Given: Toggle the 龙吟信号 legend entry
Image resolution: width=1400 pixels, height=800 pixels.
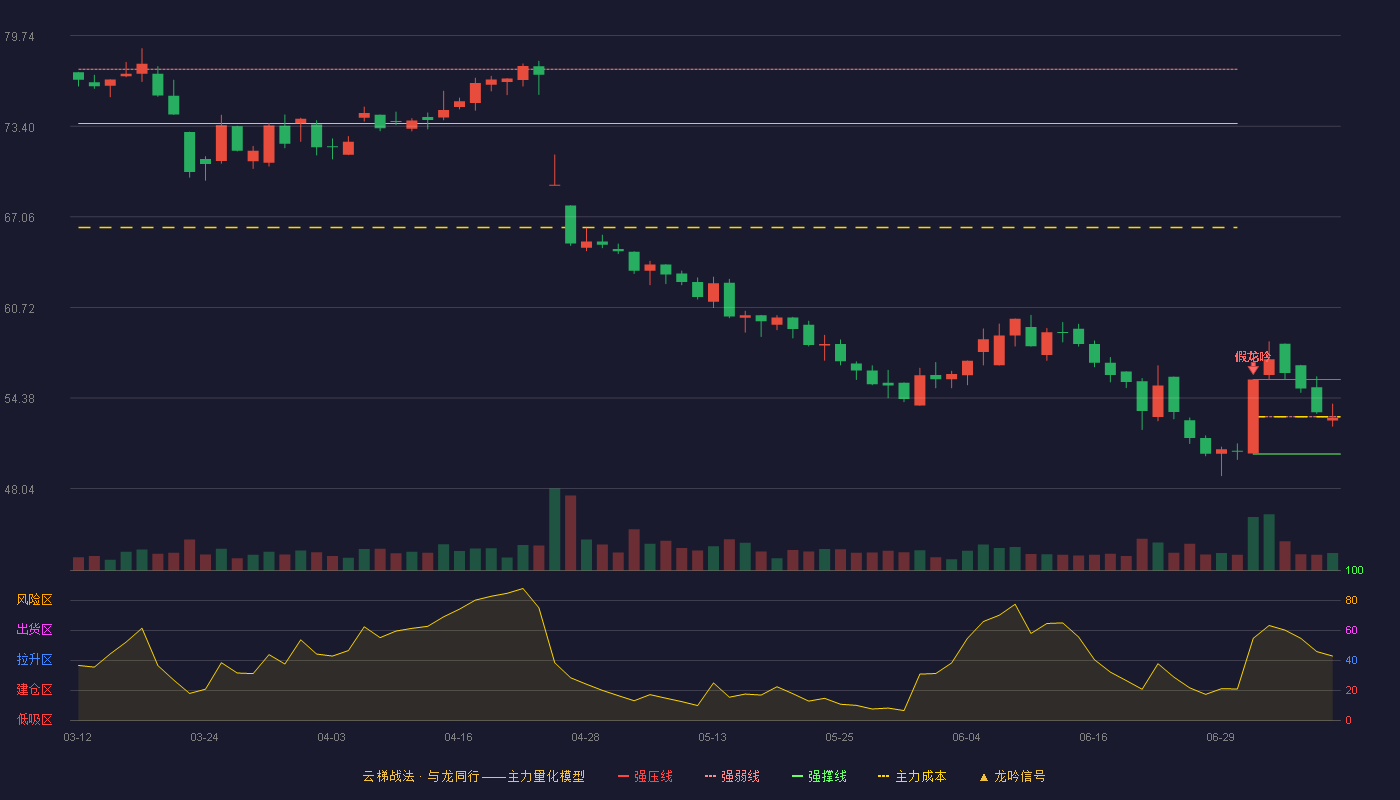Looking at the screenshot, I should [1012, 776].
